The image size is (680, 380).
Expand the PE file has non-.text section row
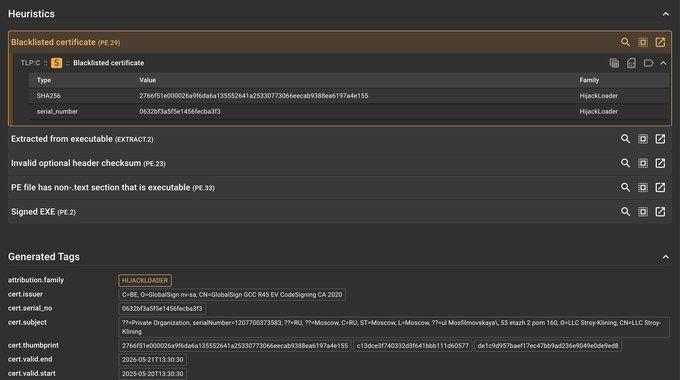click(340, 188)
